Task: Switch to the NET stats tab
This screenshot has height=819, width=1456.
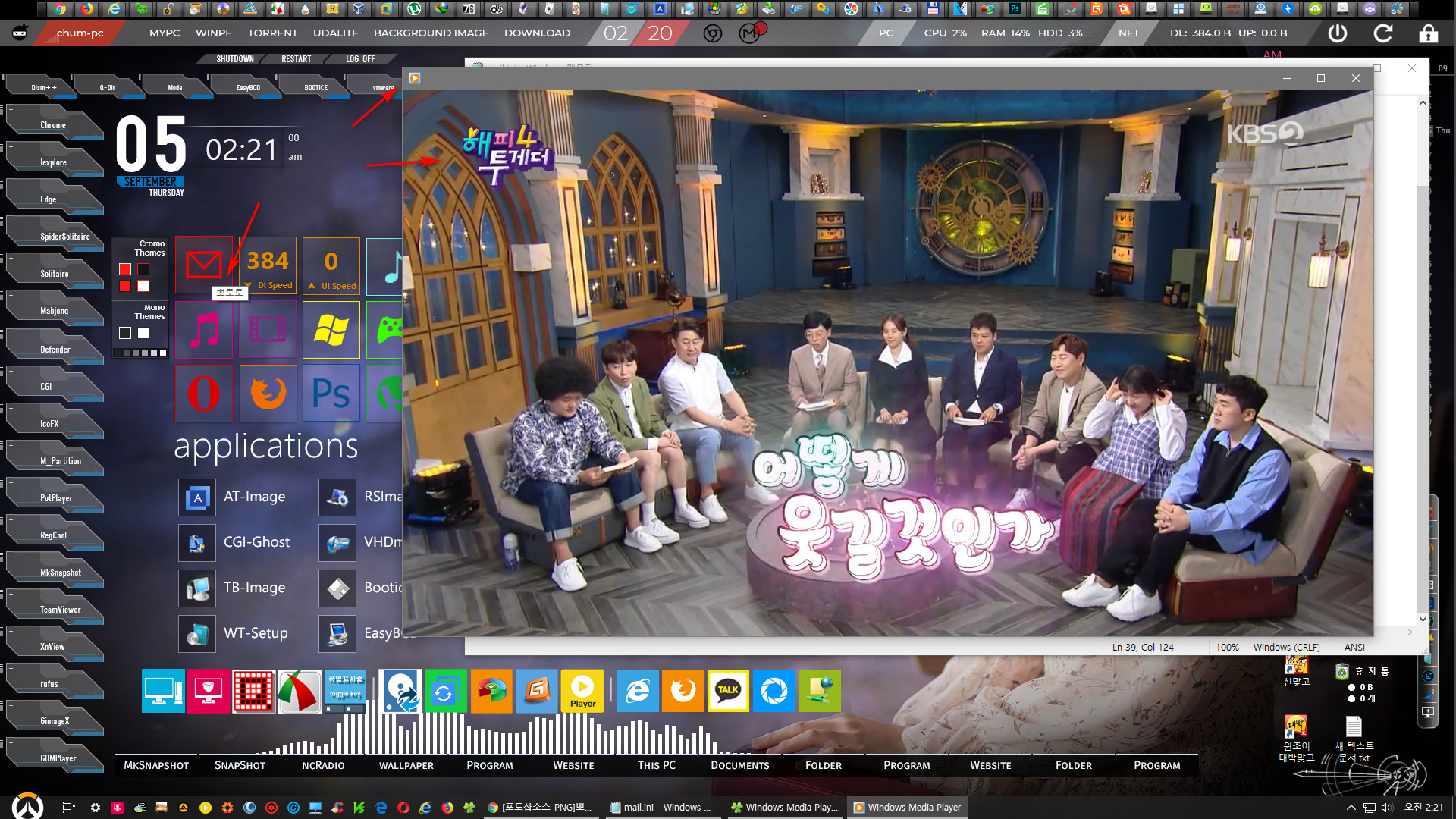Action: pyautogui.click(x=1128, y=33)
